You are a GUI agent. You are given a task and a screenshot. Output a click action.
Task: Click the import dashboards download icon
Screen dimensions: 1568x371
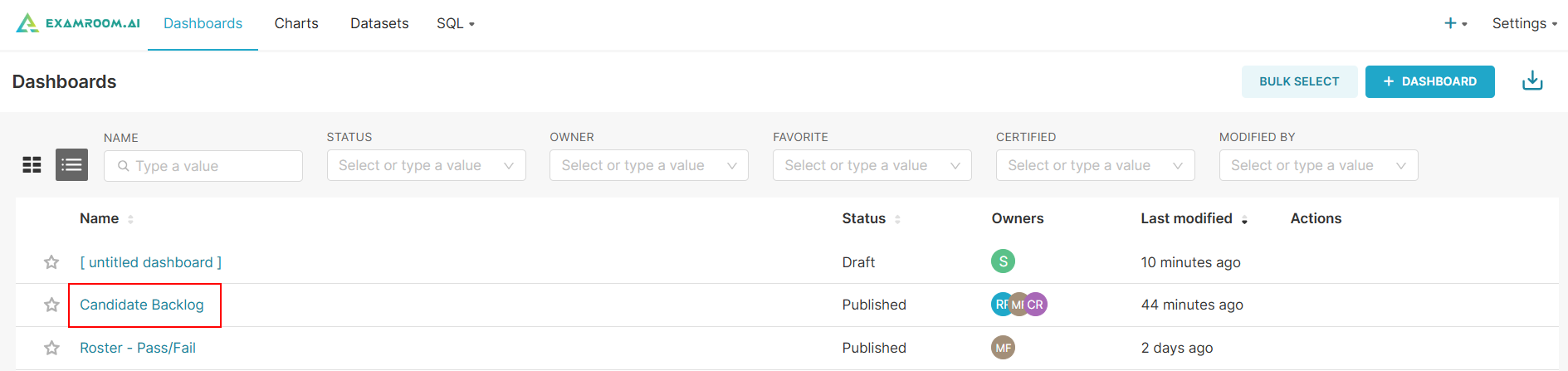click(x=1532, y=81)
